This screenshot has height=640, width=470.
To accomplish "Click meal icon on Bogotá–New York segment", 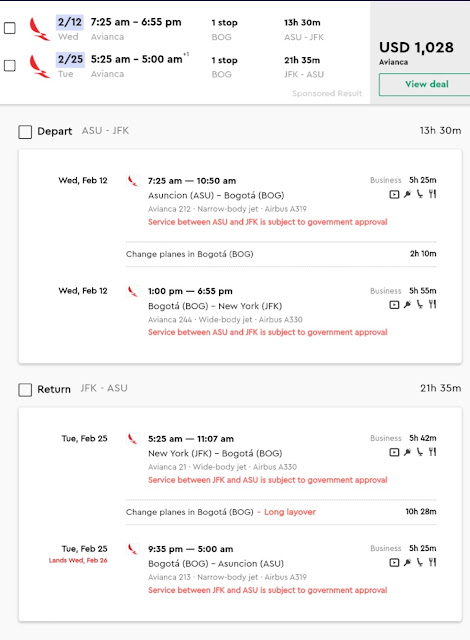I will coord(432,304).
